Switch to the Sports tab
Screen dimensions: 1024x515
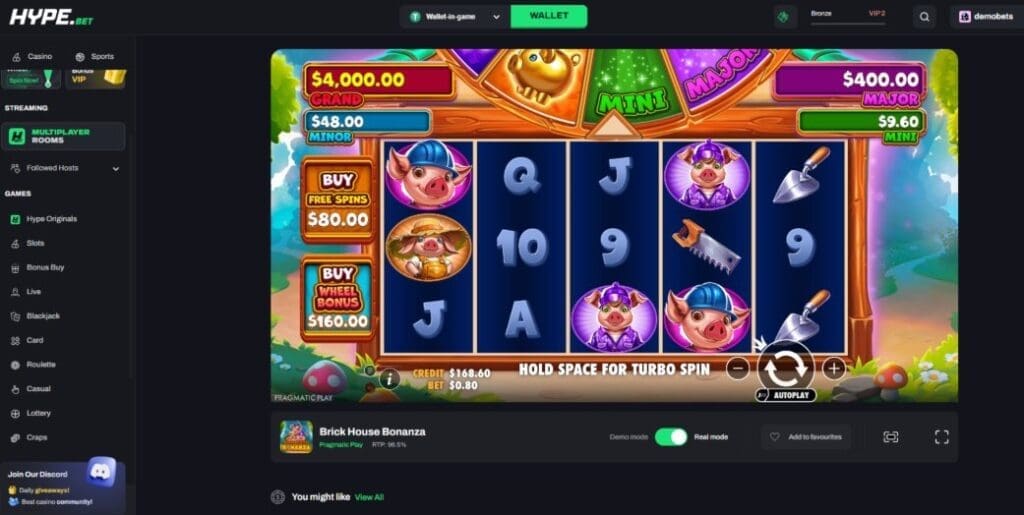click(95, 57)
